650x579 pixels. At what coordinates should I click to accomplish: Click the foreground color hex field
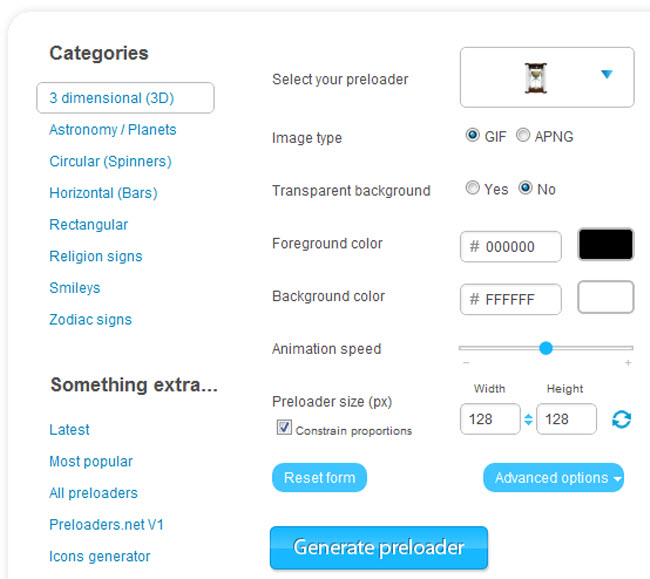(511, 246)
